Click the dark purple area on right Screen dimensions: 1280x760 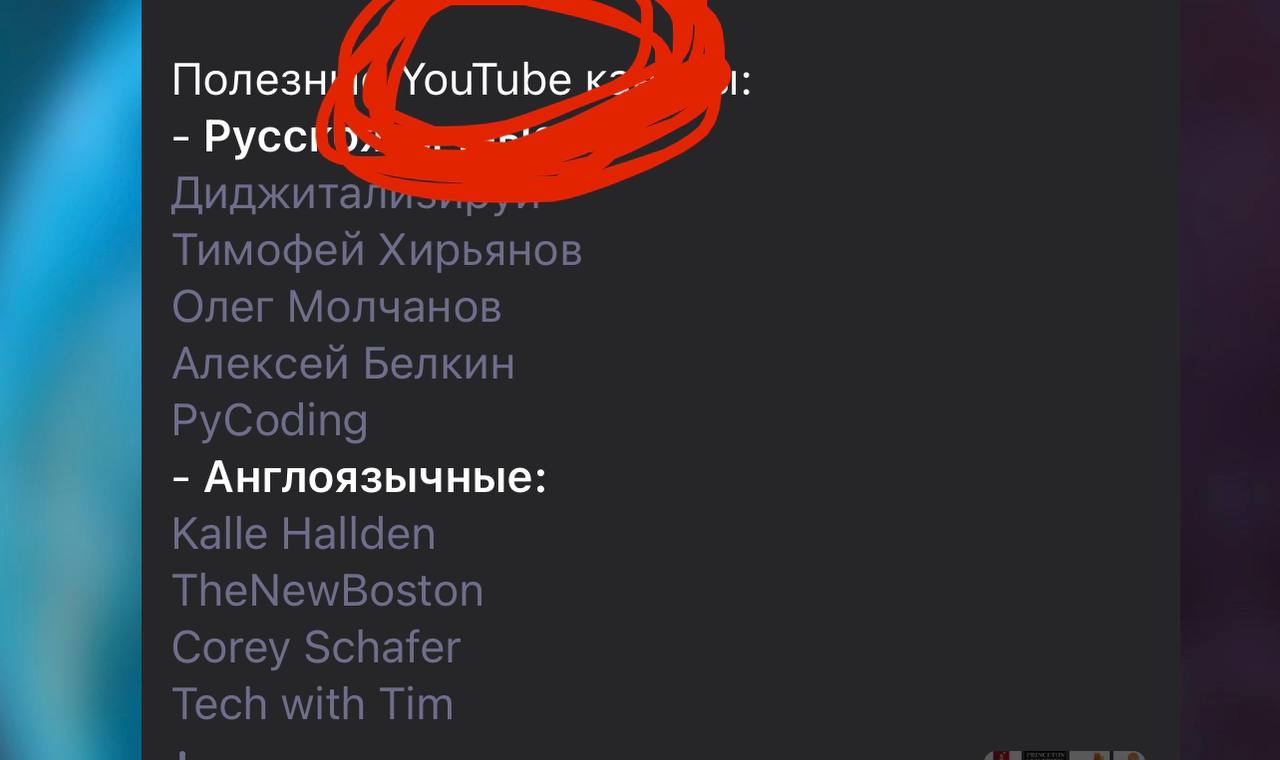point(1230,380)
